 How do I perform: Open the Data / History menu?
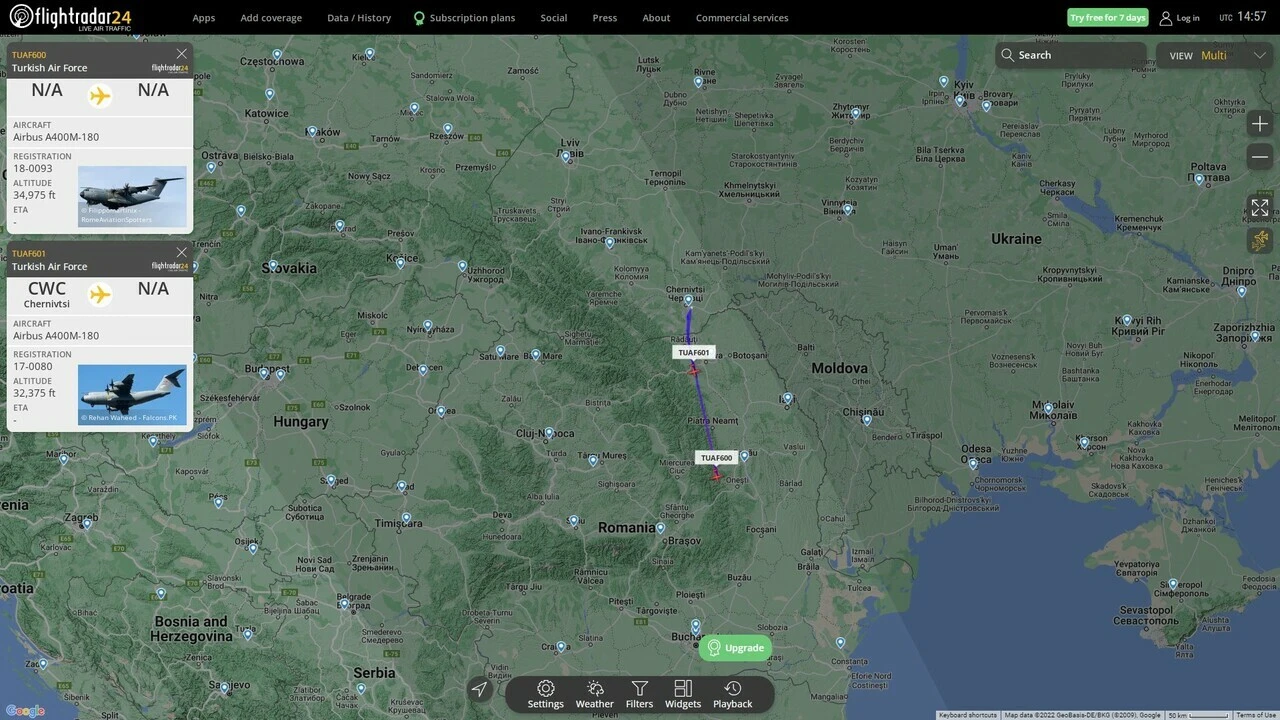tap(359, 18)
